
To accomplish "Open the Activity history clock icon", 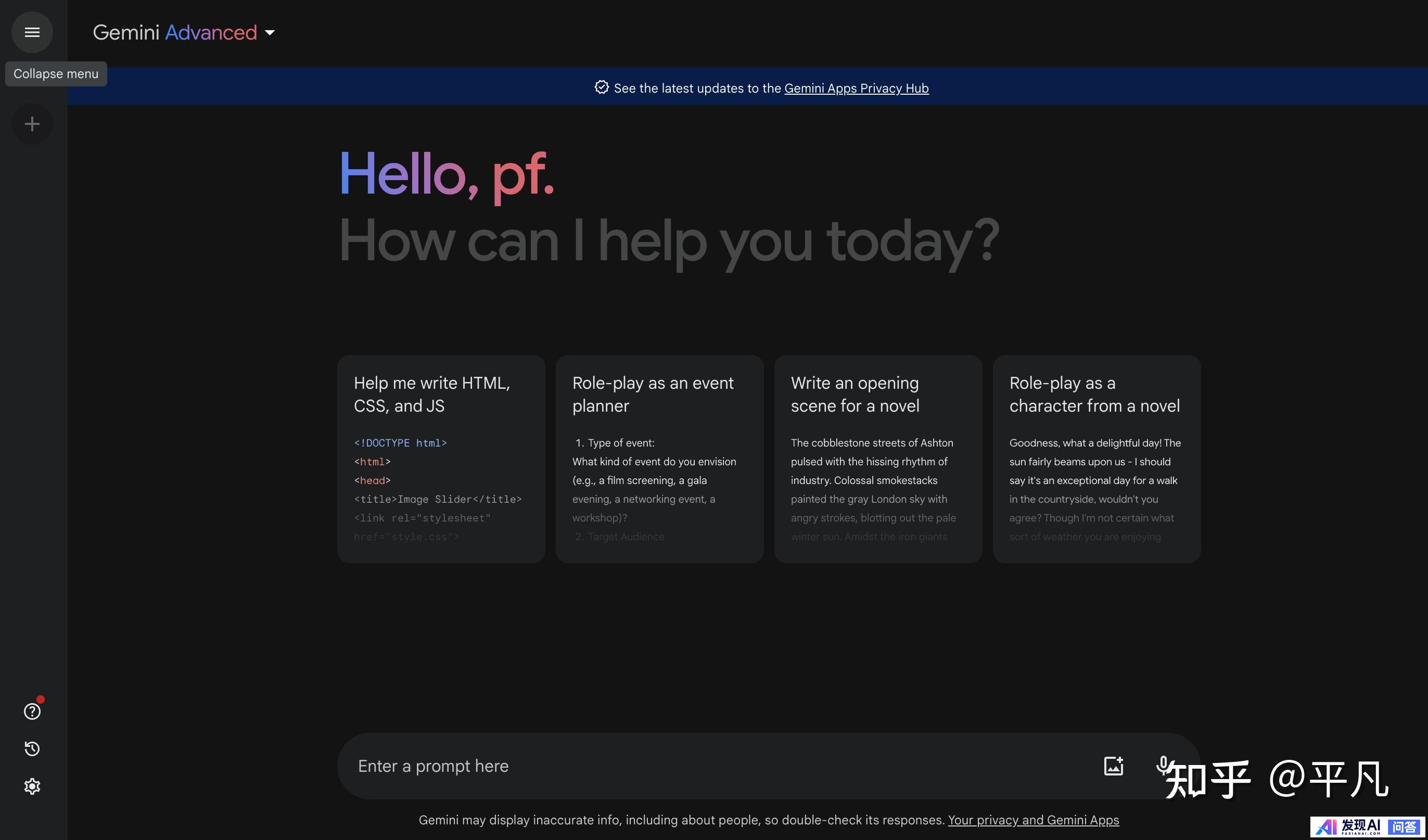I will (32, 748).
